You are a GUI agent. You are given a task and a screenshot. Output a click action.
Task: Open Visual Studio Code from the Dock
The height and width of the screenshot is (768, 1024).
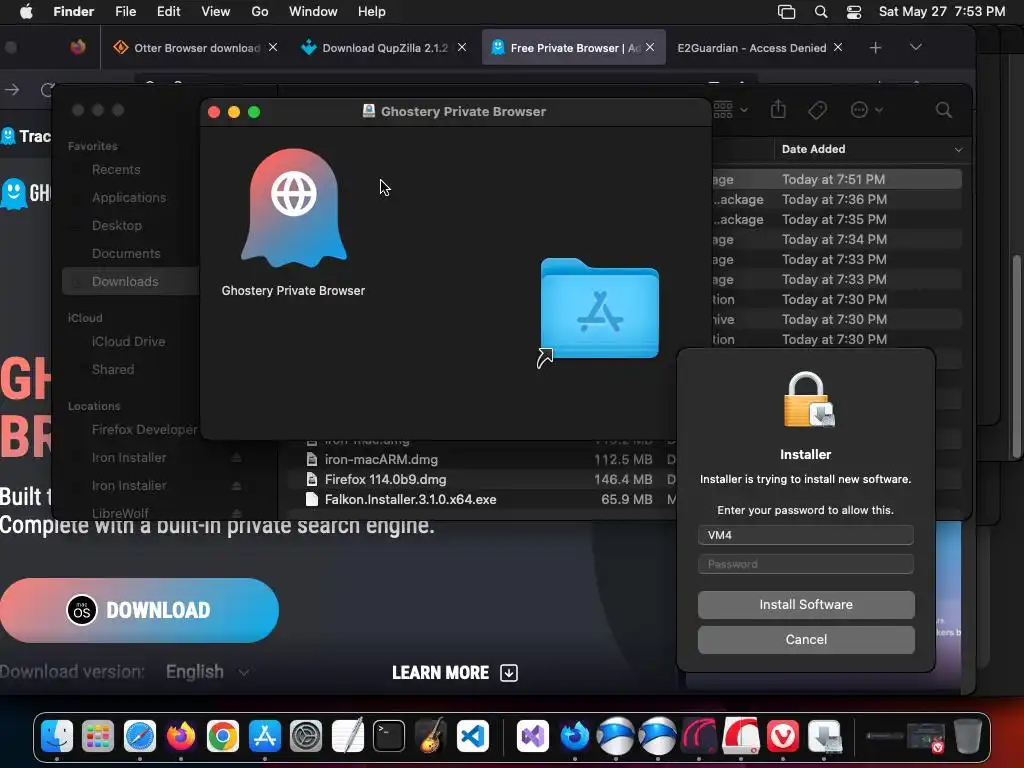[x=472, y=737]
